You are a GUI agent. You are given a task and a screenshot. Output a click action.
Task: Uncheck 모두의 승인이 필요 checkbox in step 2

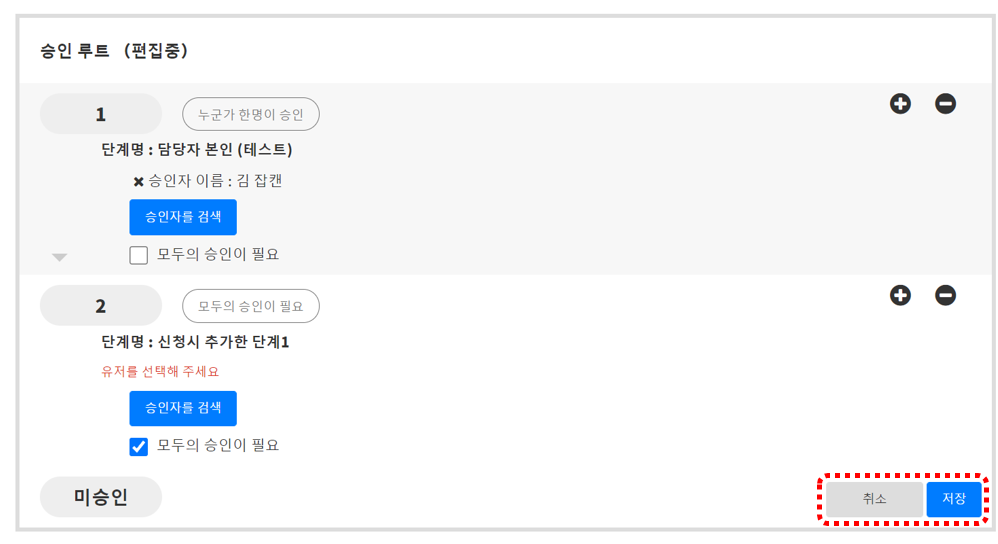pos(139,446)
